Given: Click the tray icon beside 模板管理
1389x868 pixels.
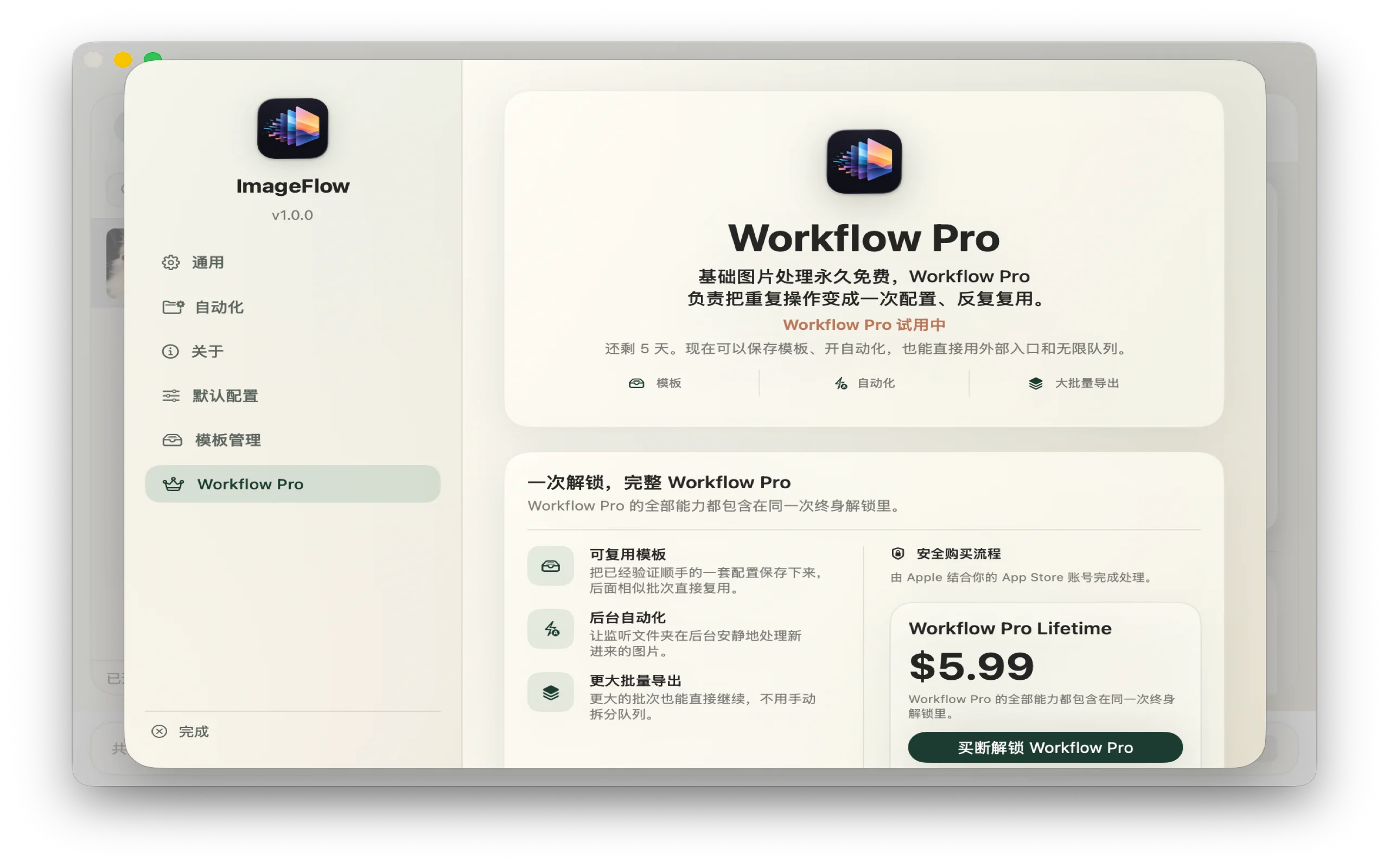Looking at the screenshot, I should [x=172, y=440].
